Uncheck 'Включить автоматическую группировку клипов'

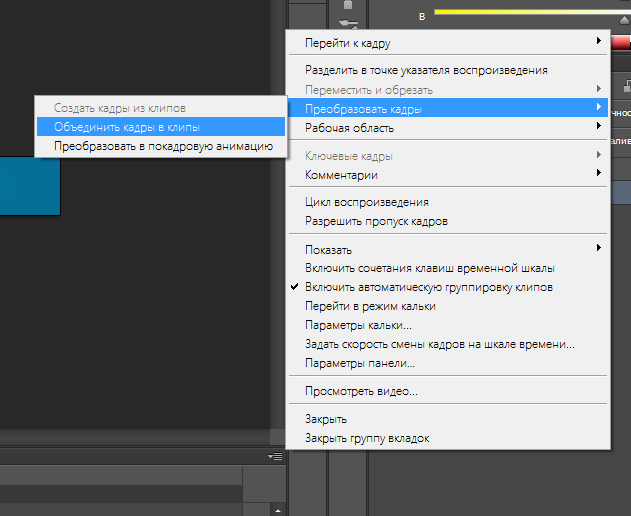[448, 287]
